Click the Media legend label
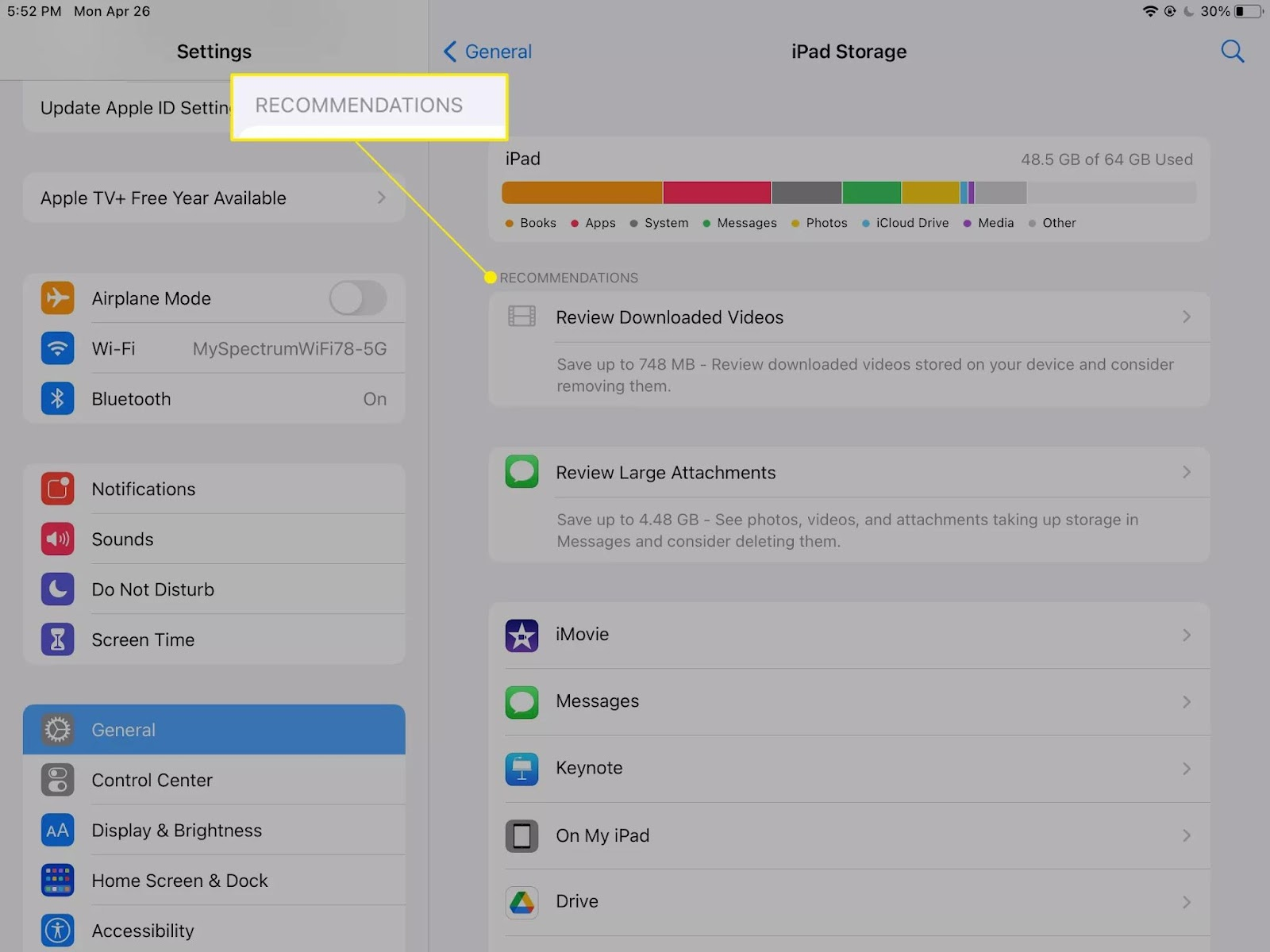1270x952 pixels. click(995, 223)
